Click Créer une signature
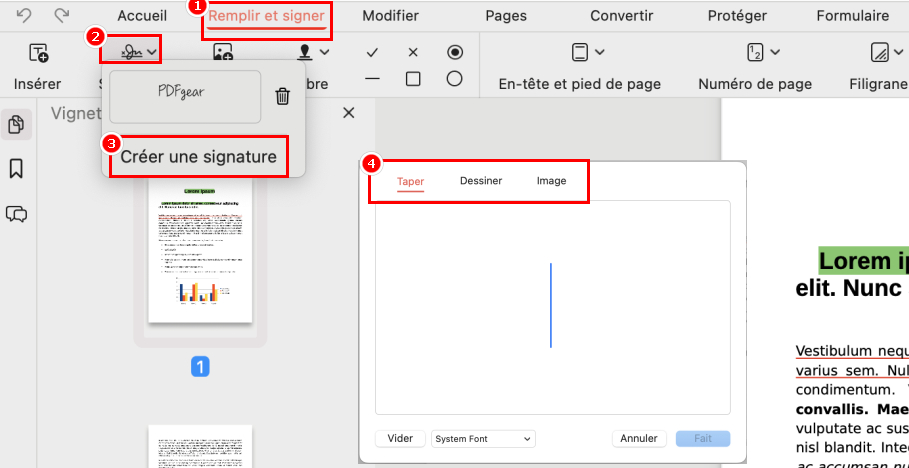This screenshot has height=468, width=909. click(198, 157)
